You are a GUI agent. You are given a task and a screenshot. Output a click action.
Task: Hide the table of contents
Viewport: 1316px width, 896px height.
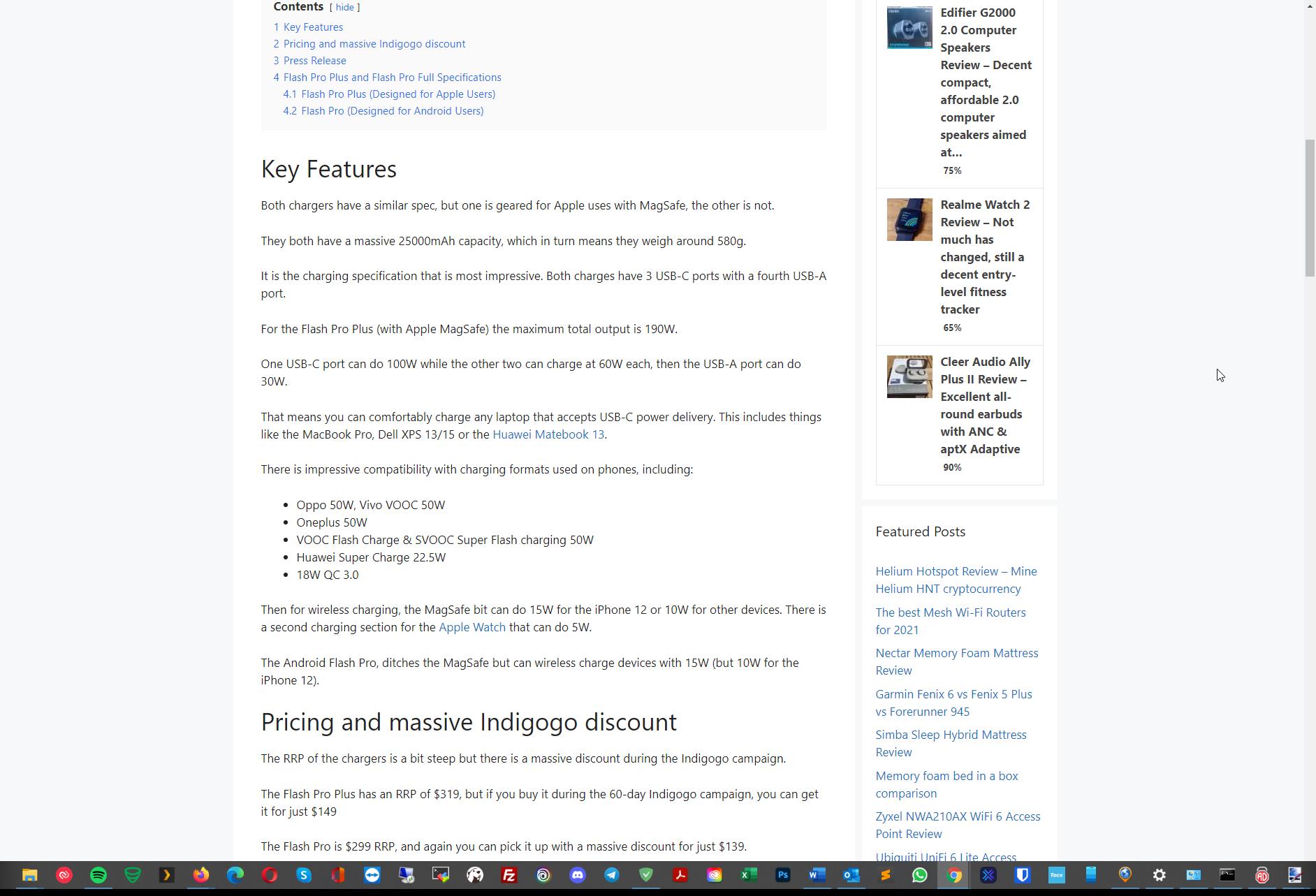344,7
